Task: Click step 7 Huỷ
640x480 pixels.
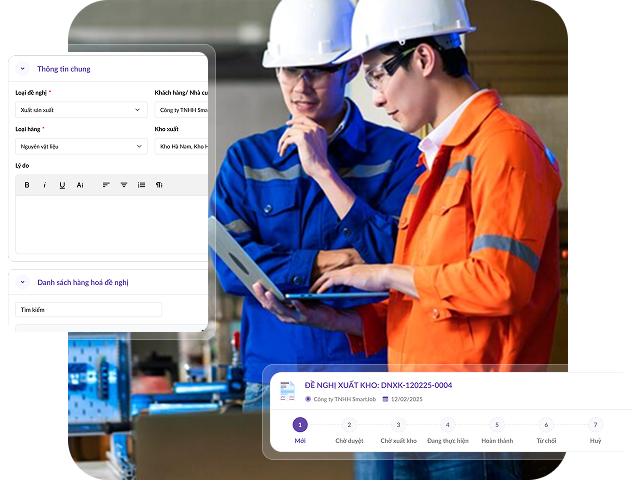Action: 595,425
